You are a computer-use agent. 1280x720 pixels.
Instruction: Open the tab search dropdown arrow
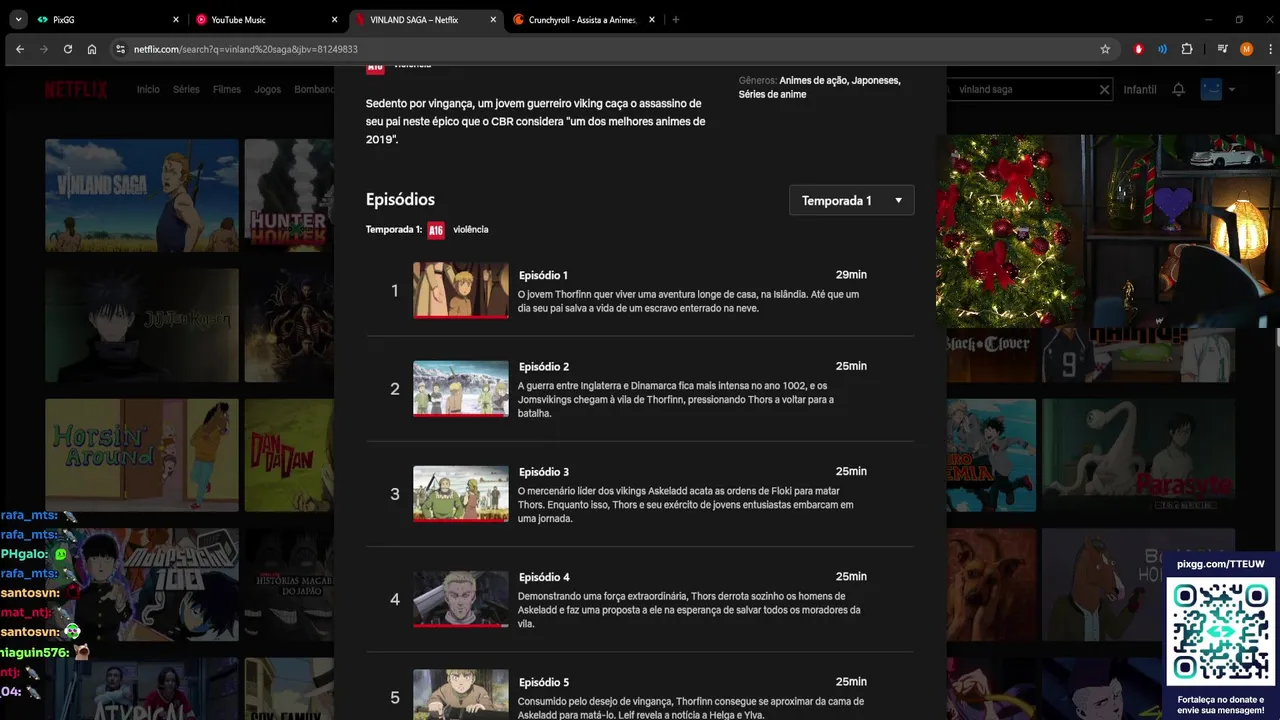click(x=18, y=19)
